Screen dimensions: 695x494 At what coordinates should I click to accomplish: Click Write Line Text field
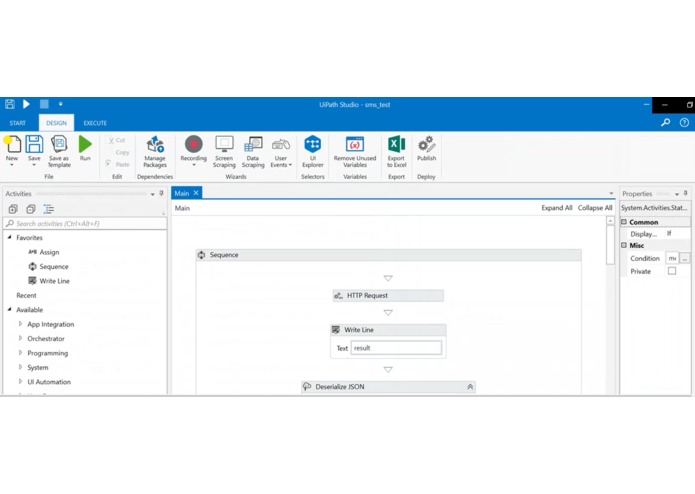(396, 348)
